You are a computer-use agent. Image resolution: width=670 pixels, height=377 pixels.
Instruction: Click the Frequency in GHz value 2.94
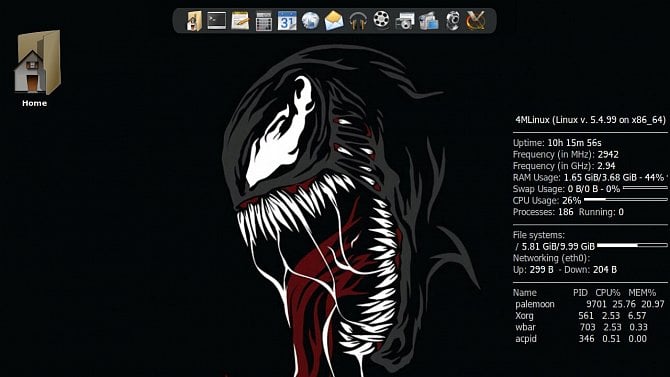tap(606, 166)
